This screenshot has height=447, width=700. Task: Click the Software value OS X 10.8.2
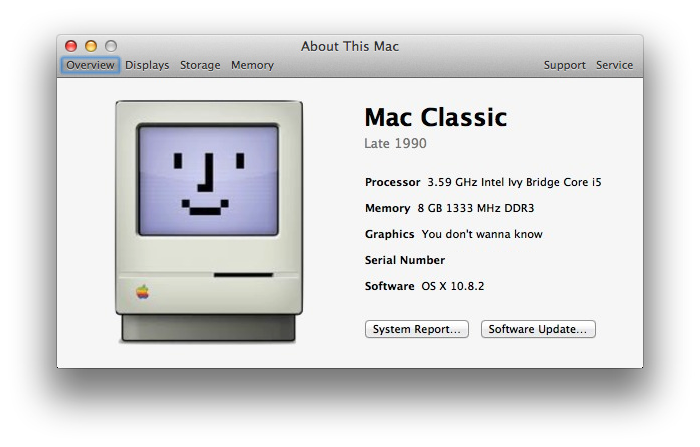453,286
